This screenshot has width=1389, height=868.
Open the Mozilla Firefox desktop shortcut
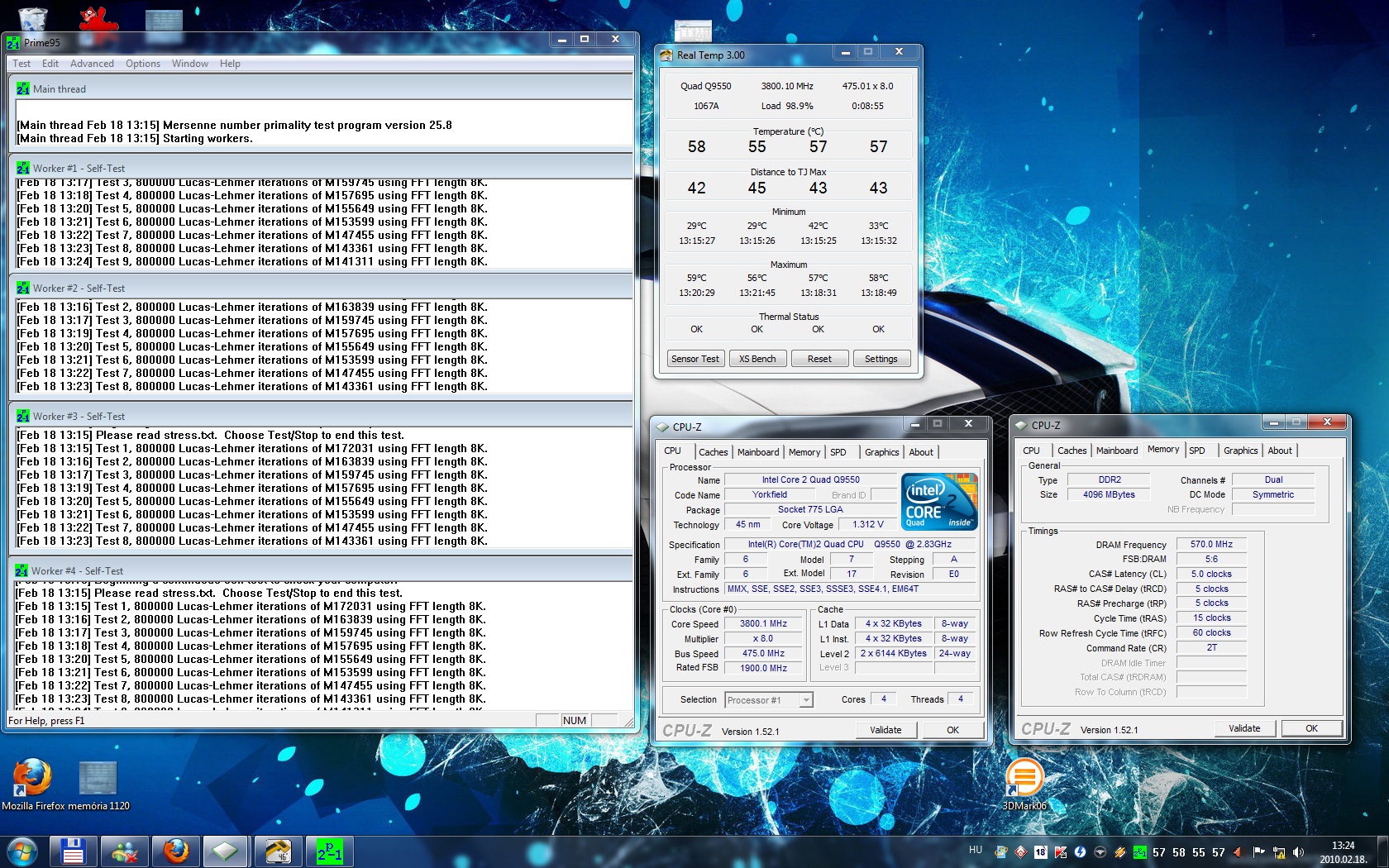coord(32,785)
